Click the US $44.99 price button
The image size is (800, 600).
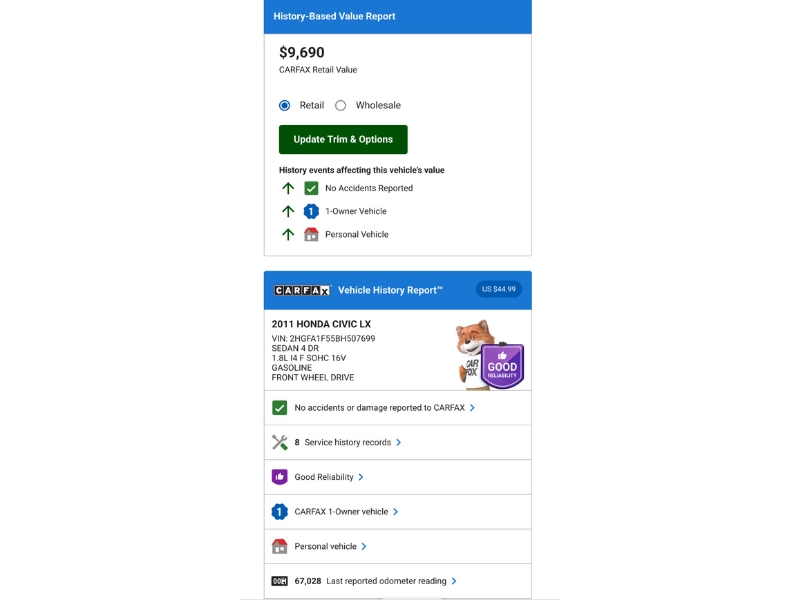(498, 289)
